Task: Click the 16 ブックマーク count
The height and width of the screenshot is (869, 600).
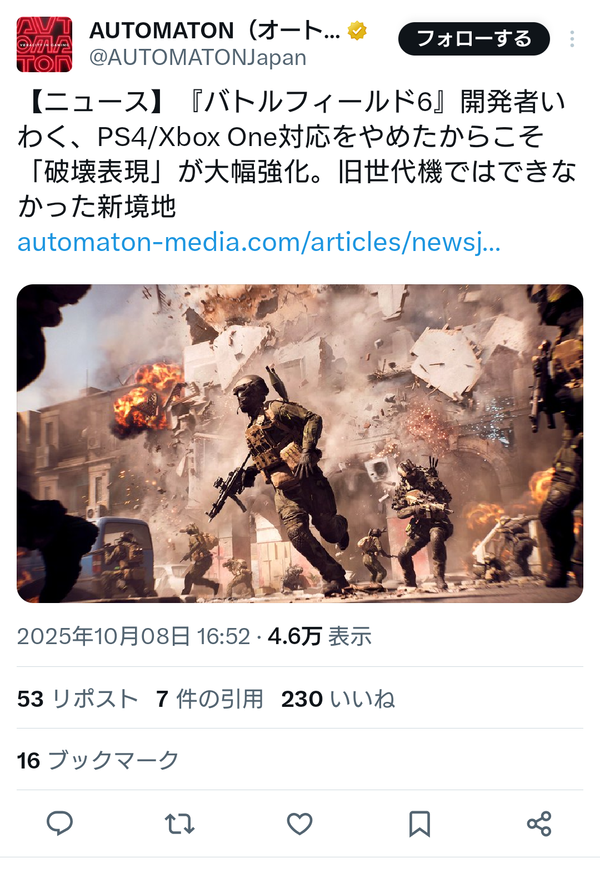Action: (x=98, y=760)
